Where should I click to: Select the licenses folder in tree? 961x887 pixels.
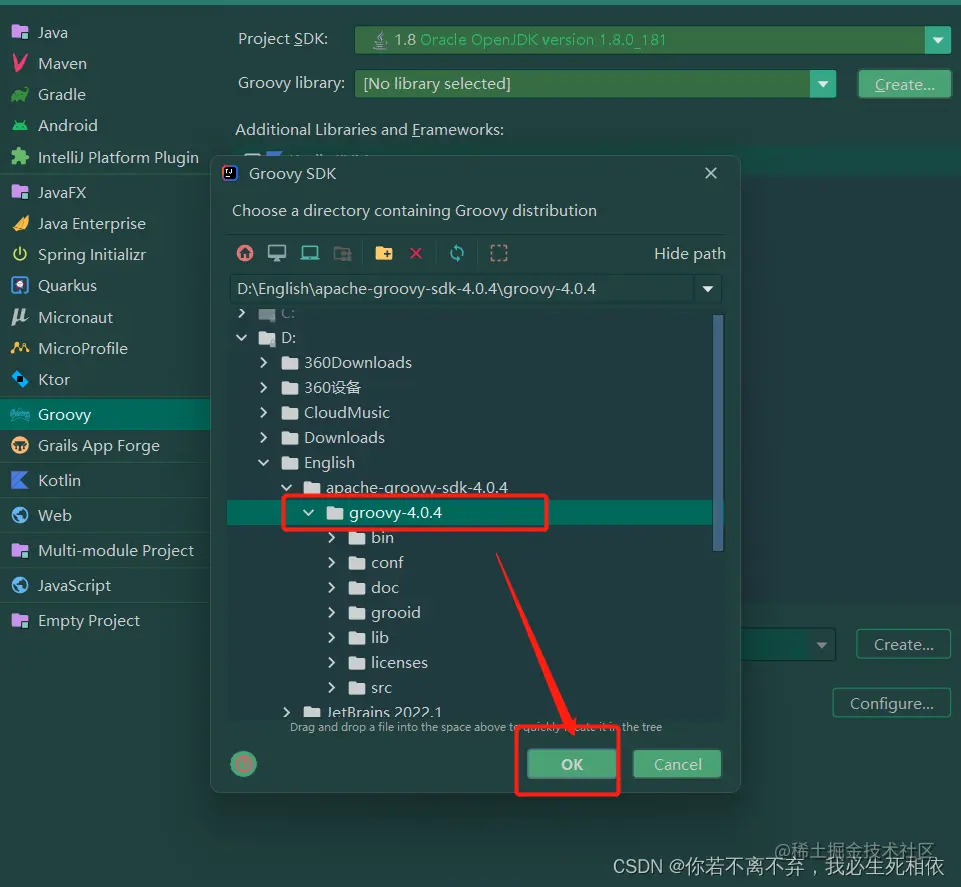pos(399,663)
